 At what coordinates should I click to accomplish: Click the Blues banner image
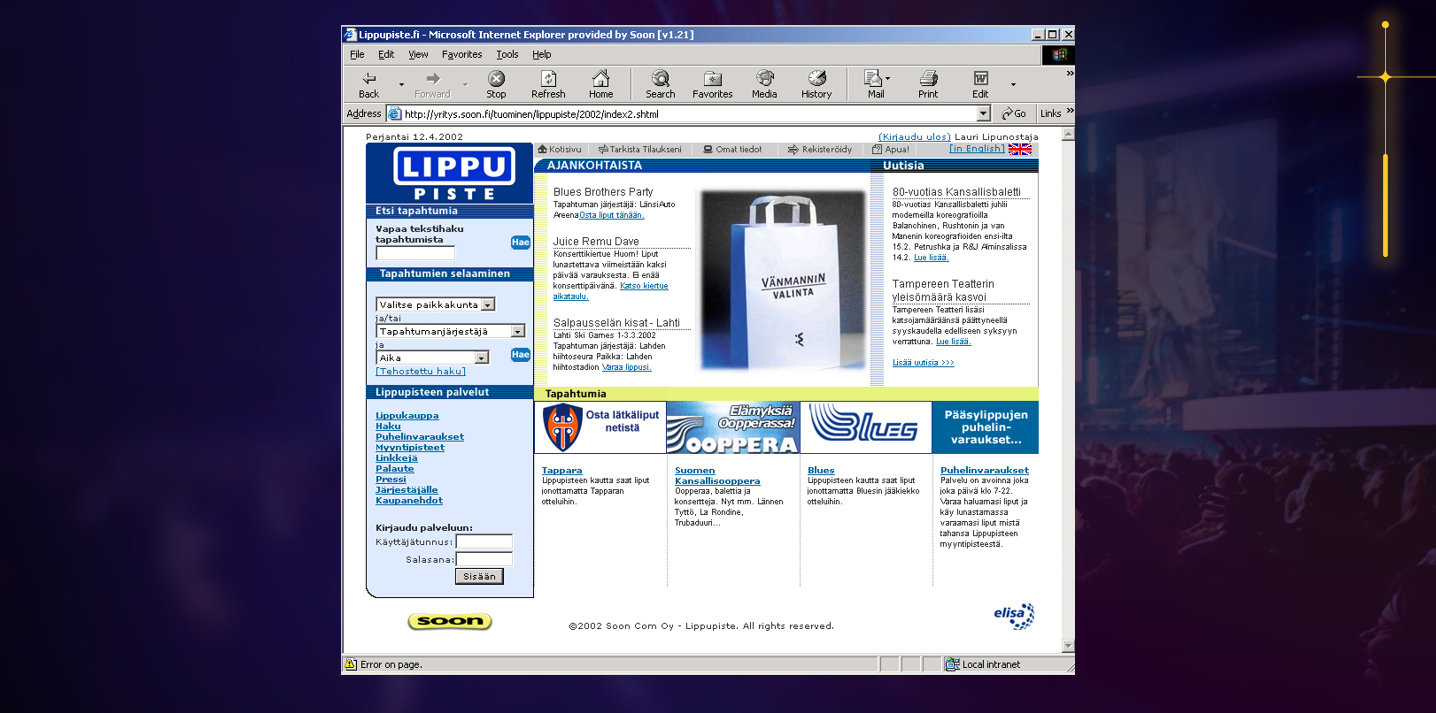pos(865,427)
